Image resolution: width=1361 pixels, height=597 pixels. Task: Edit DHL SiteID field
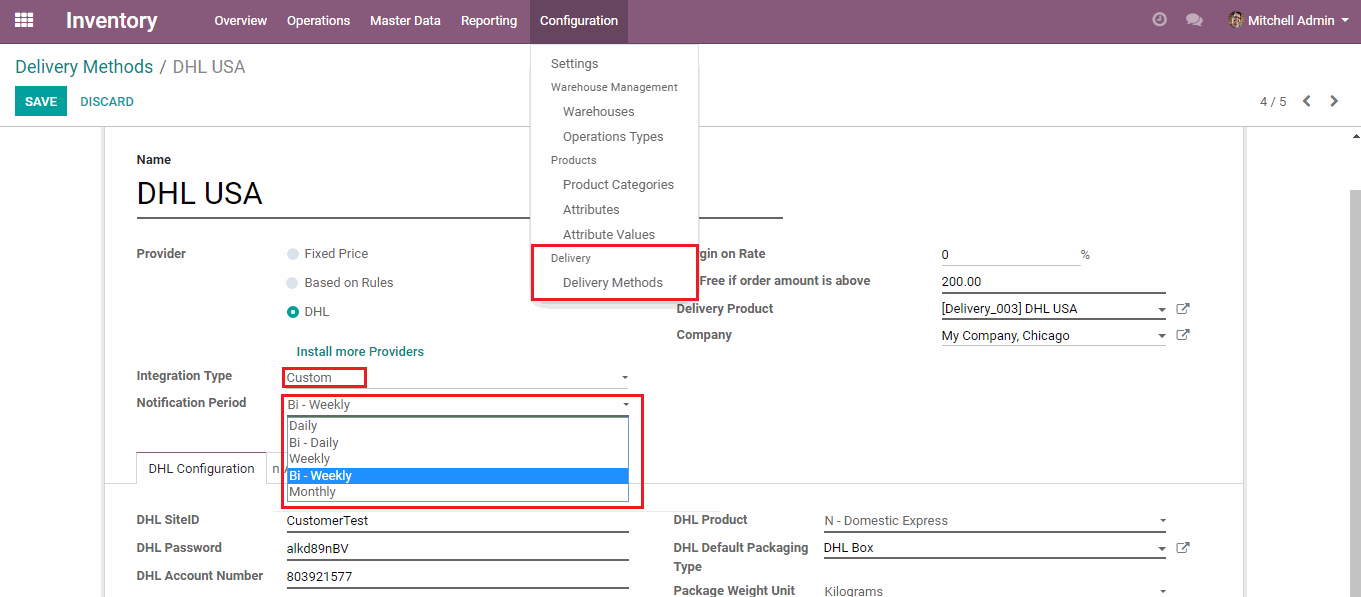click(x=457, y=521)
